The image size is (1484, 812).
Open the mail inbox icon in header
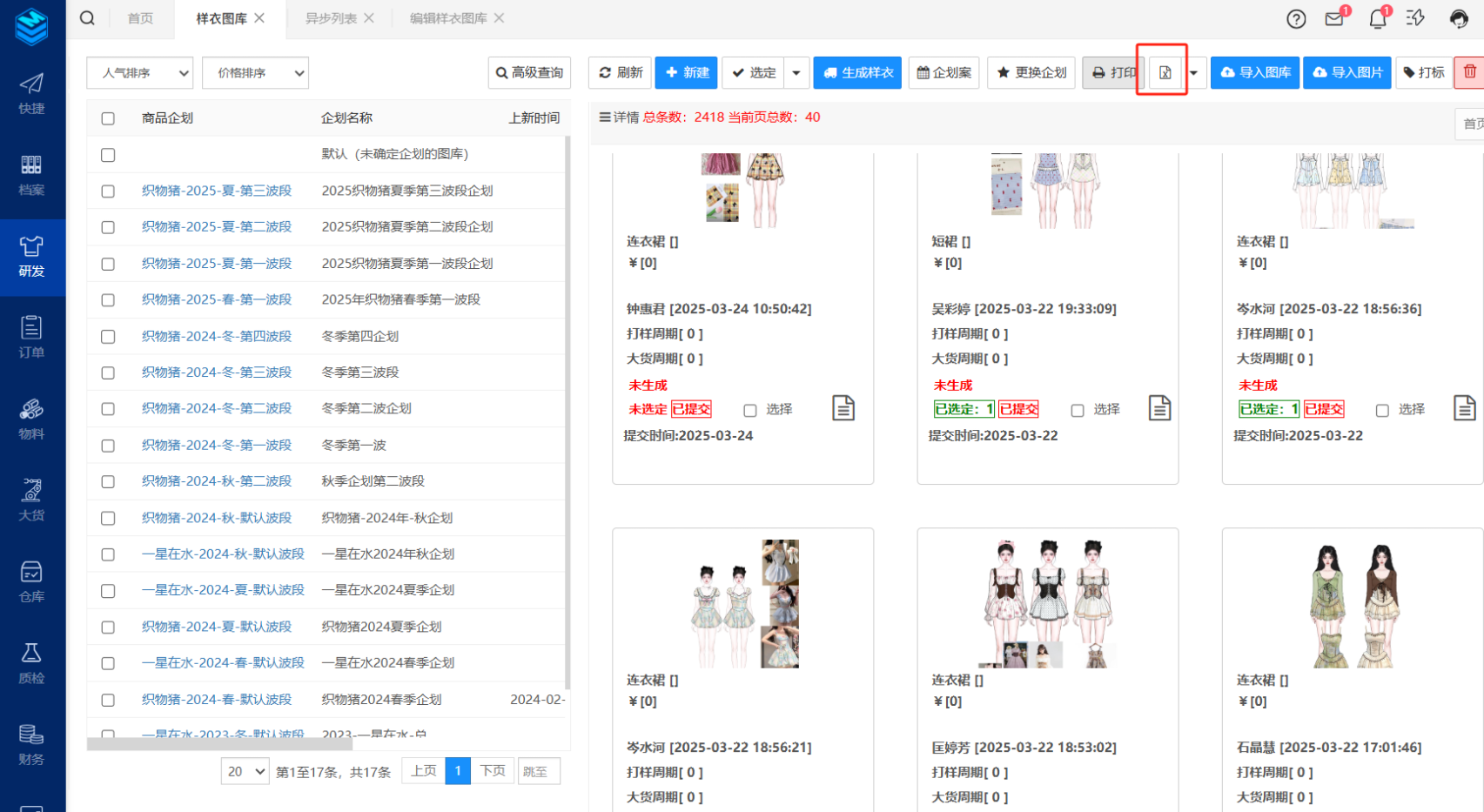(x=1334, y=18)
